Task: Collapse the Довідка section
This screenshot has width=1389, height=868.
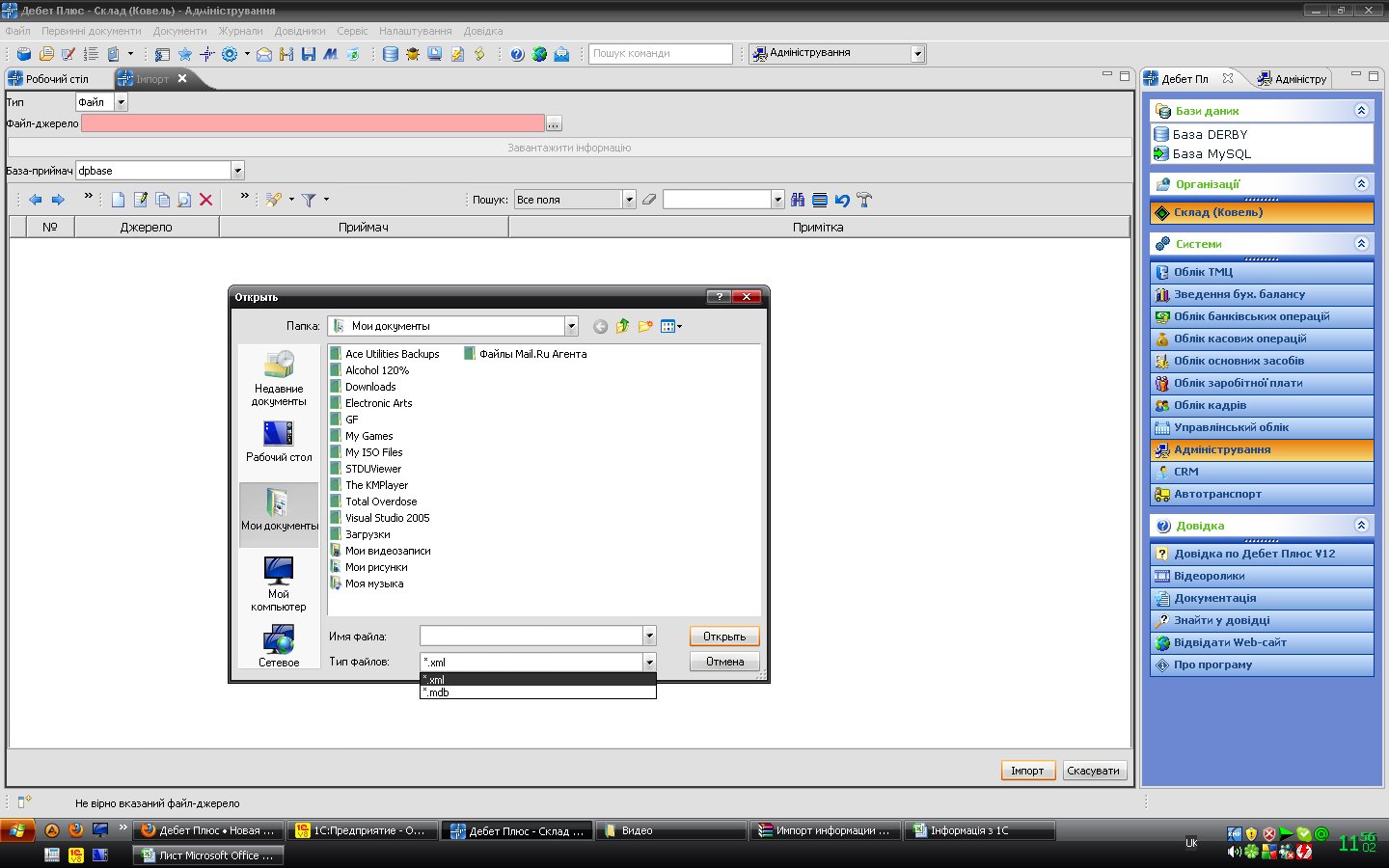Action: coord(1361,526)
